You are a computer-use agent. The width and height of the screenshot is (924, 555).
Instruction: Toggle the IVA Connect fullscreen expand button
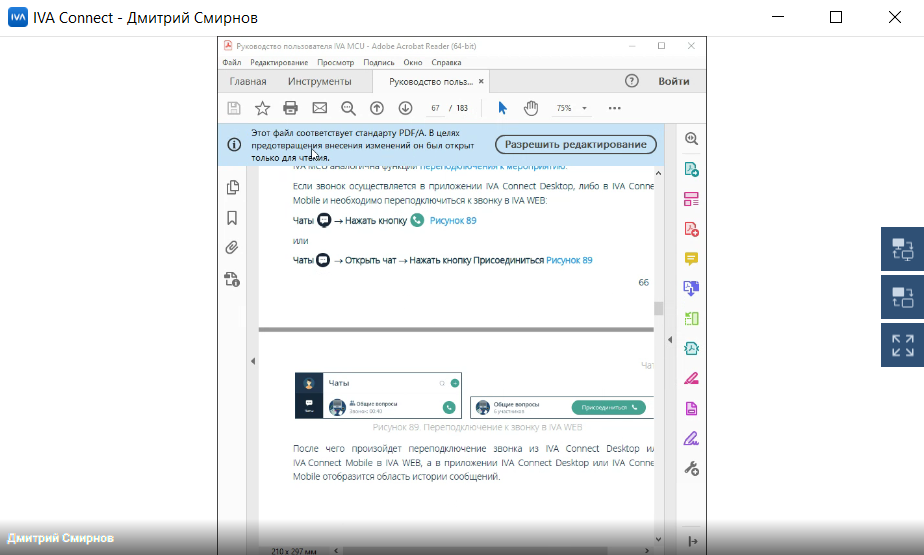pyautogui.click(x=902, y=346)
